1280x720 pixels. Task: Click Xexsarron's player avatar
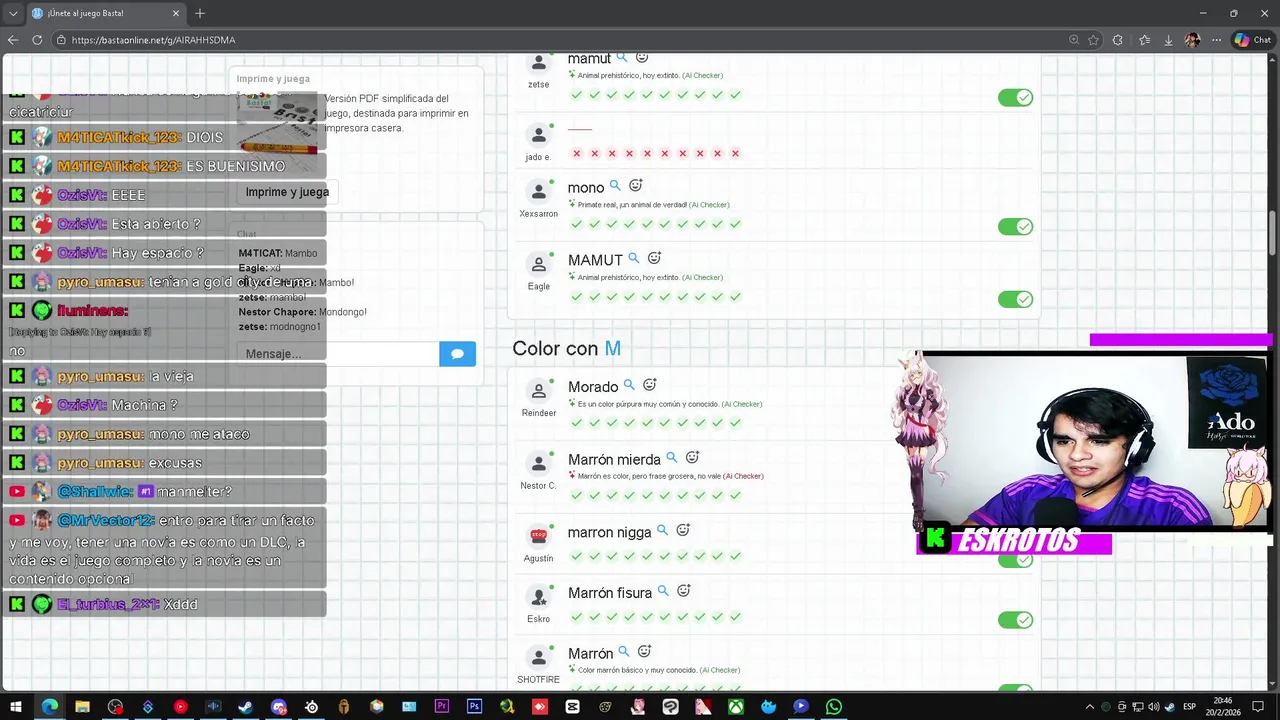[x=539, y=192]
